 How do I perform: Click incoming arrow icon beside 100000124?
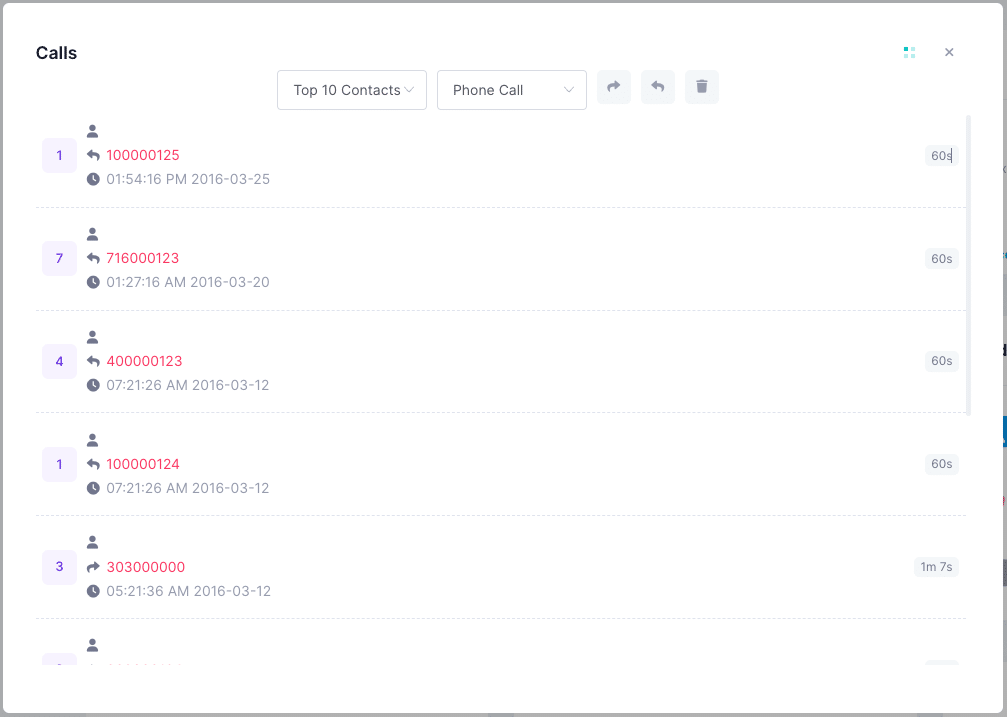pyautogui.click(x=93, y=464)
